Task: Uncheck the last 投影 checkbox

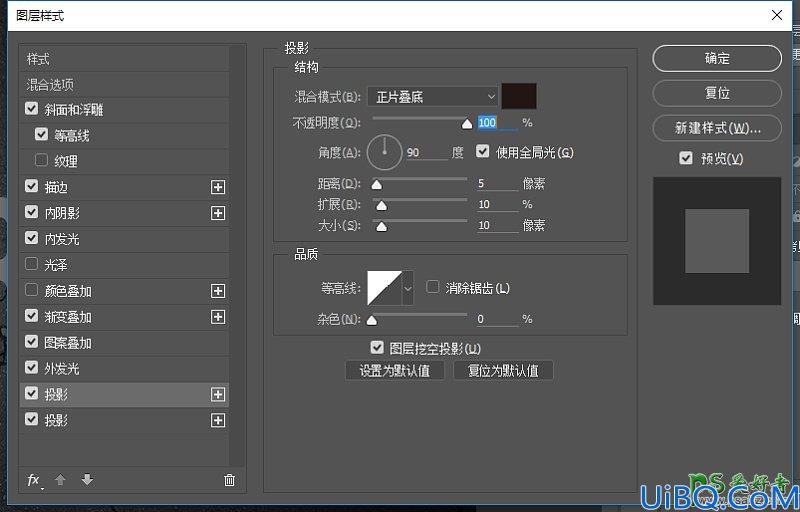Action: click(32, 419)
